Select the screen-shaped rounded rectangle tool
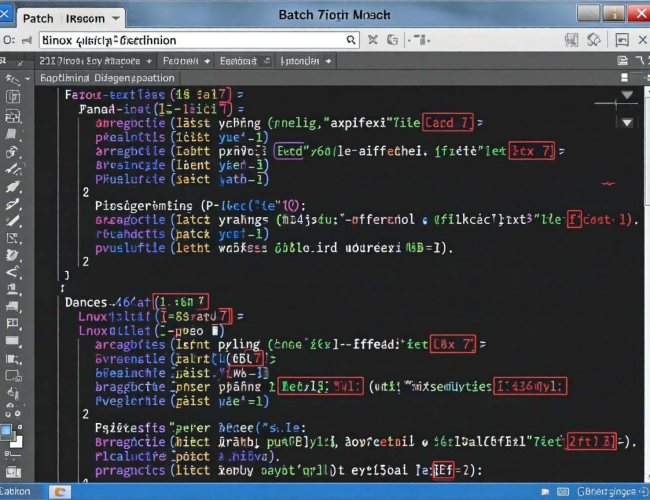The height and width of the screenshot is (500, 650). [13, 376]
